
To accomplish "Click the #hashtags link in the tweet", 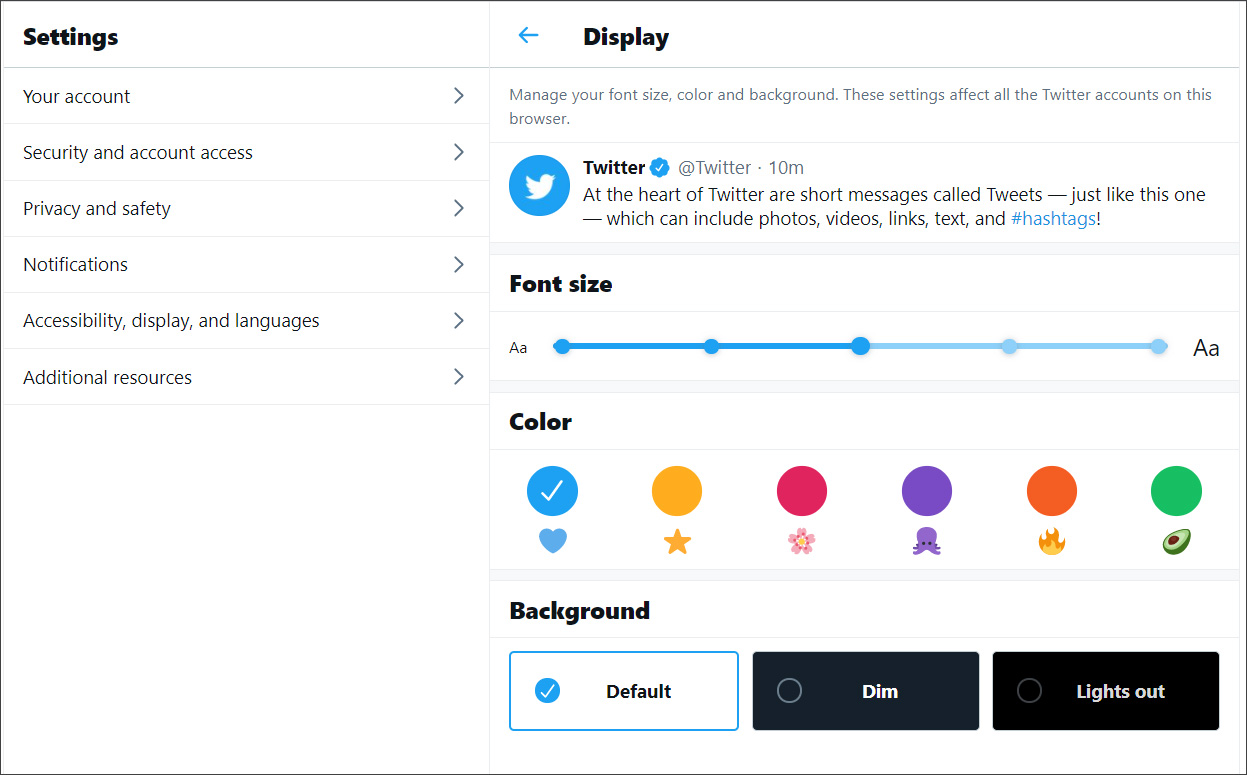I will pyautogui.click(x=1053, y=218).
